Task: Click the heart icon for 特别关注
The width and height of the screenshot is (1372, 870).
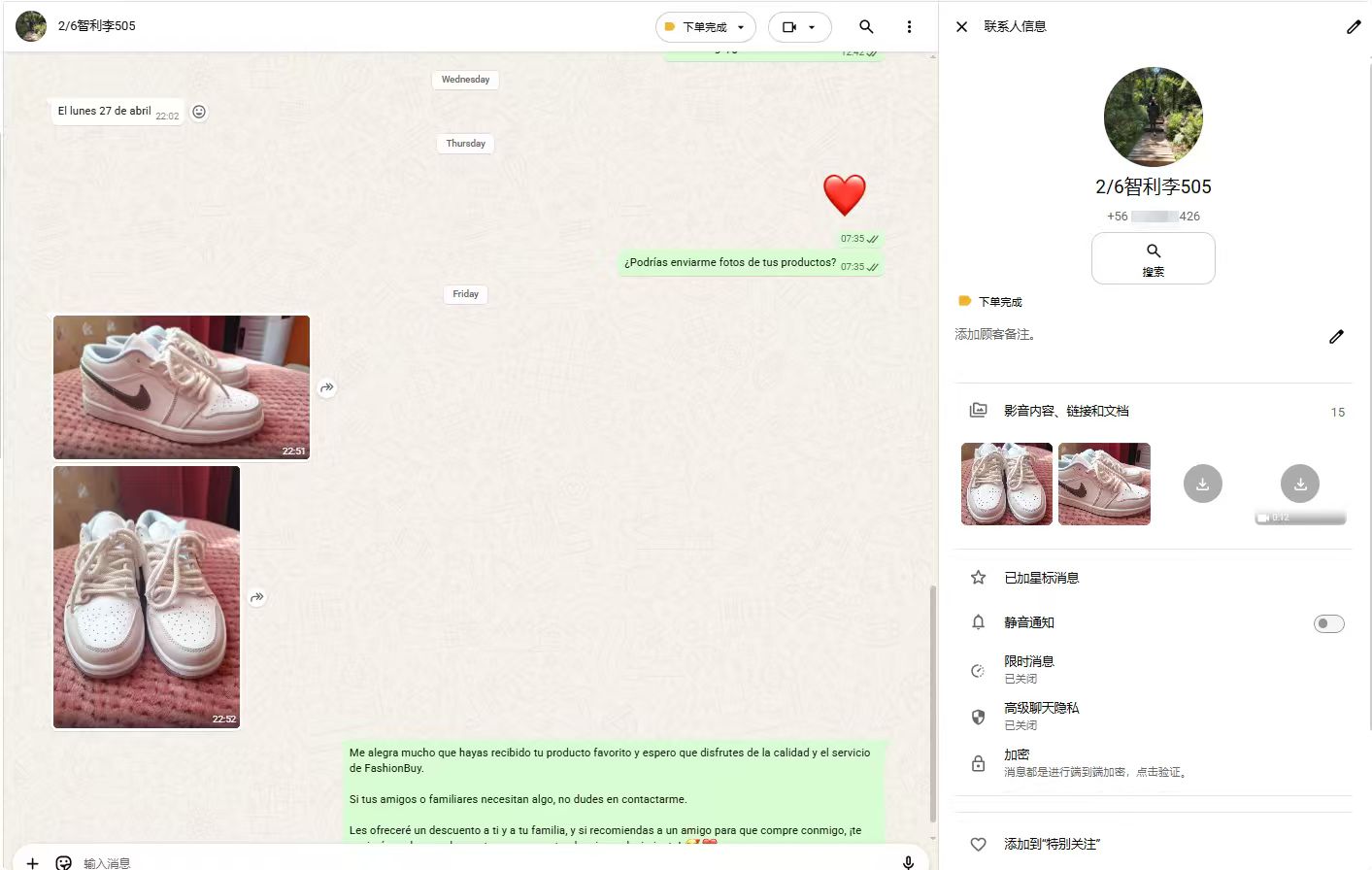Action: coord(978,845)
